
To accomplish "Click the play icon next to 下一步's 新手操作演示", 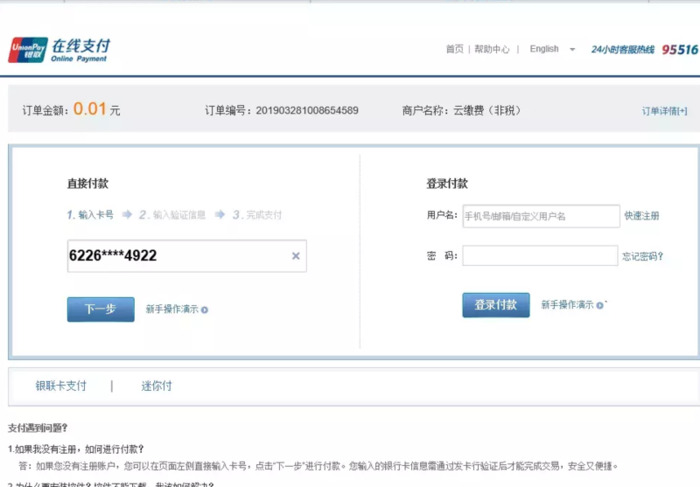I will pos(204,310).
